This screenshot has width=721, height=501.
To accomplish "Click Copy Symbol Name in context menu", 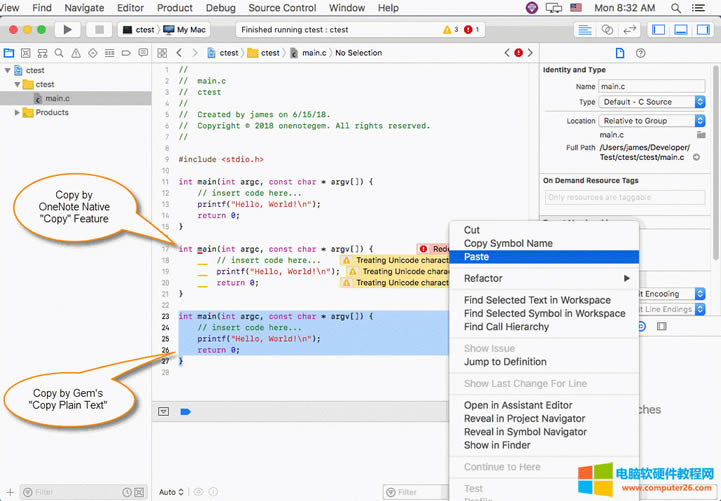I will [508, 244].
